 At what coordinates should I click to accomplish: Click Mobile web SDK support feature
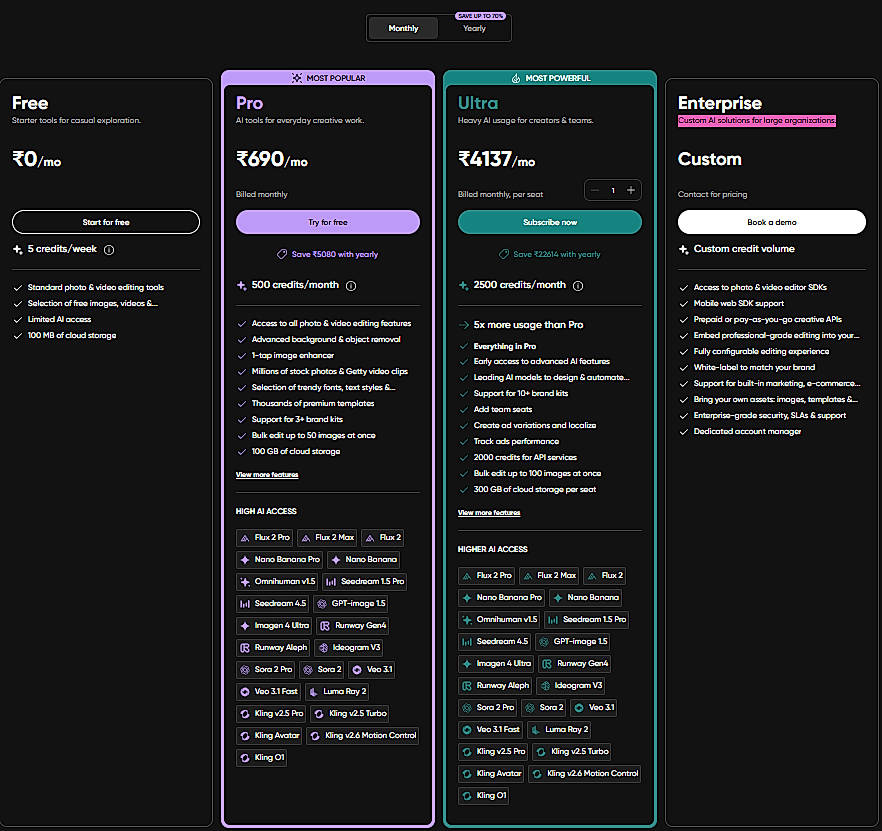[739, 303]
